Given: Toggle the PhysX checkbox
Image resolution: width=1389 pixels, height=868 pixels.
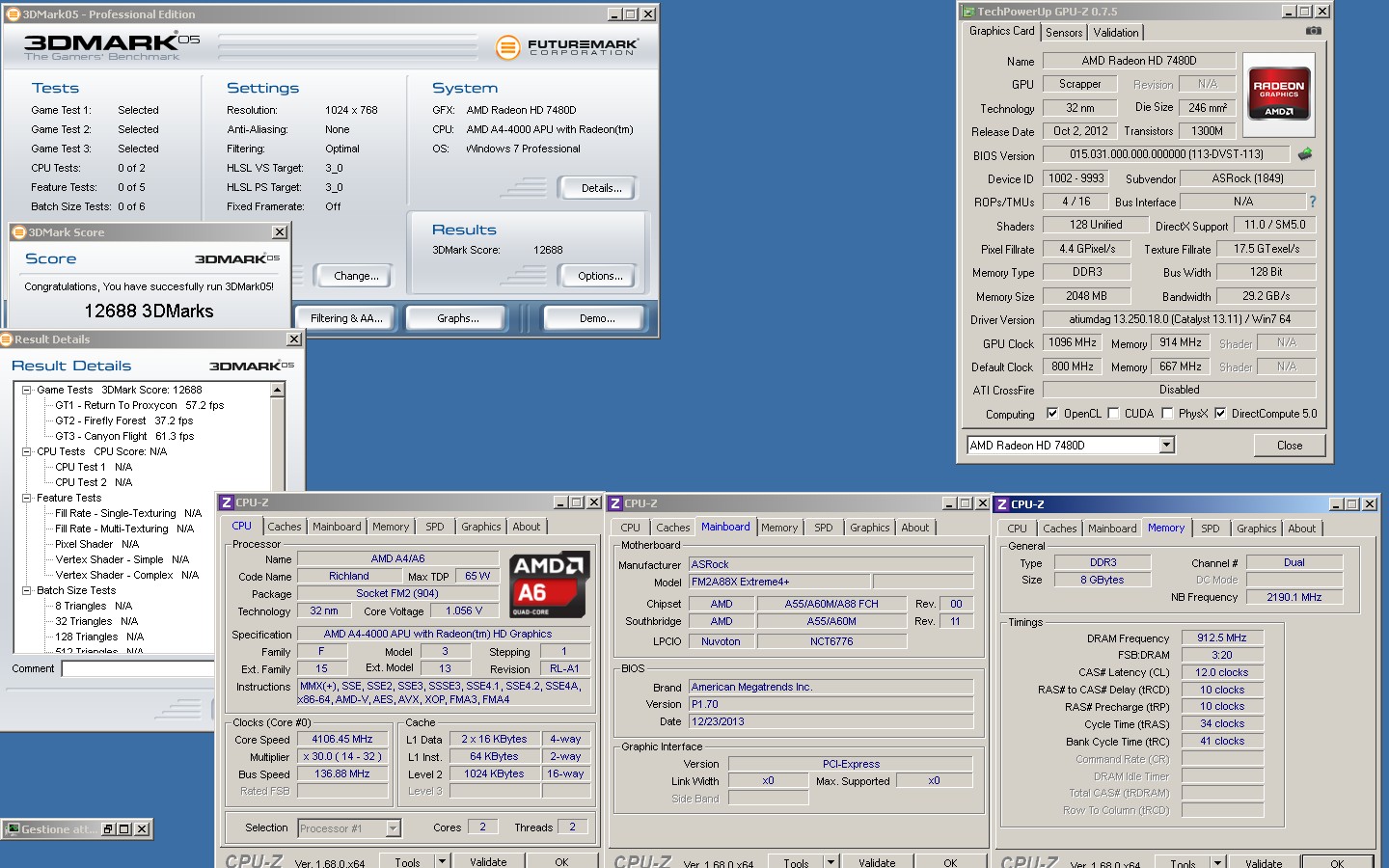Looking at the screenshot, I should click(1167, 414).
